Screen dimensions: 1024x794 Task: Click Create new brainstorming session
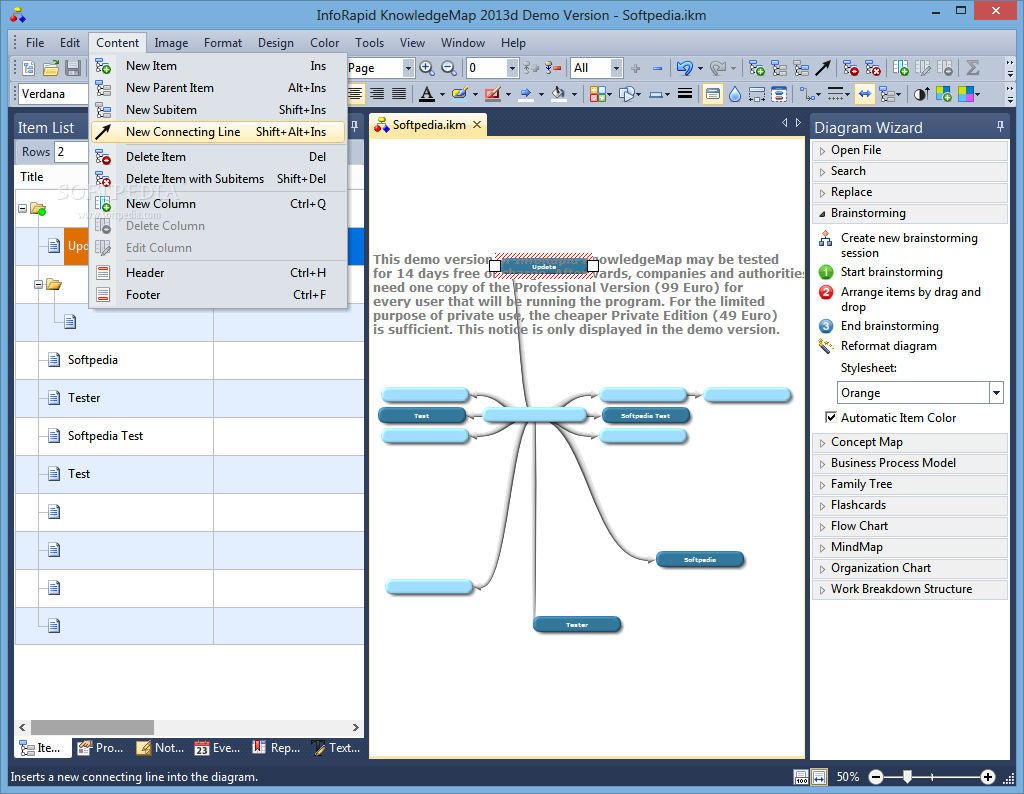pyautogui.click(x=909, y=246)
